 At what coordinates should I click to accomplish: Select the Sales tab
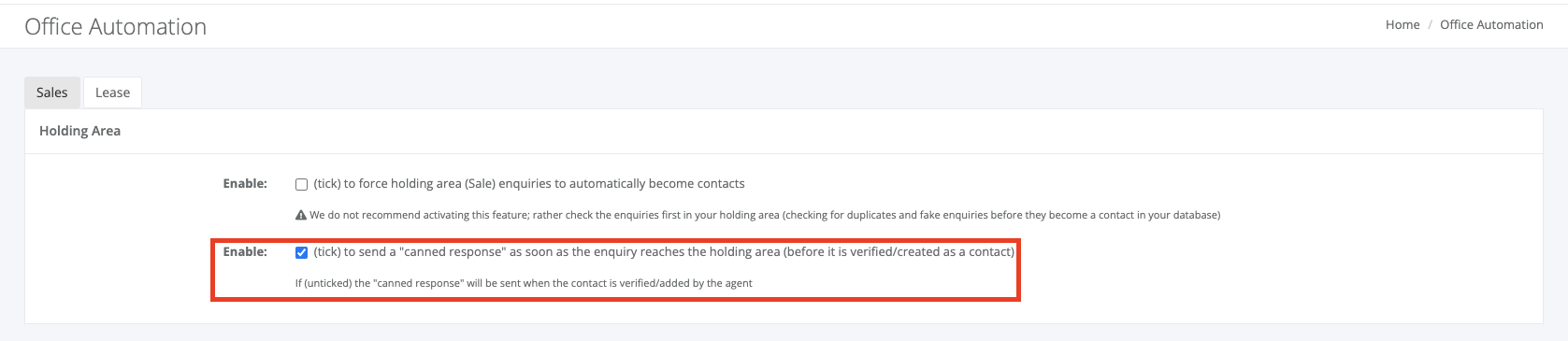click(x=52, y=92)
